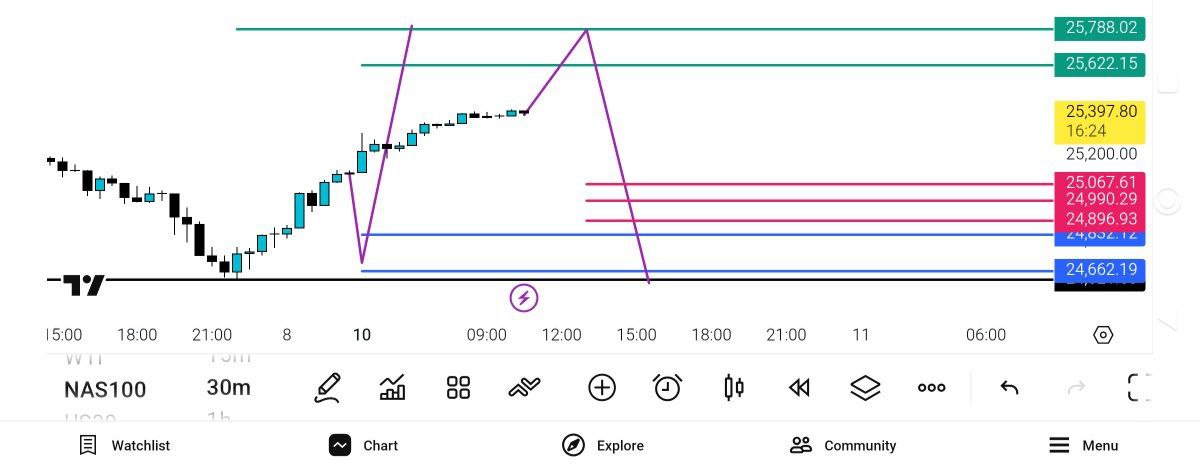Undo the last action with the left arrow

pyautogui.click(x=1009, y=387)
